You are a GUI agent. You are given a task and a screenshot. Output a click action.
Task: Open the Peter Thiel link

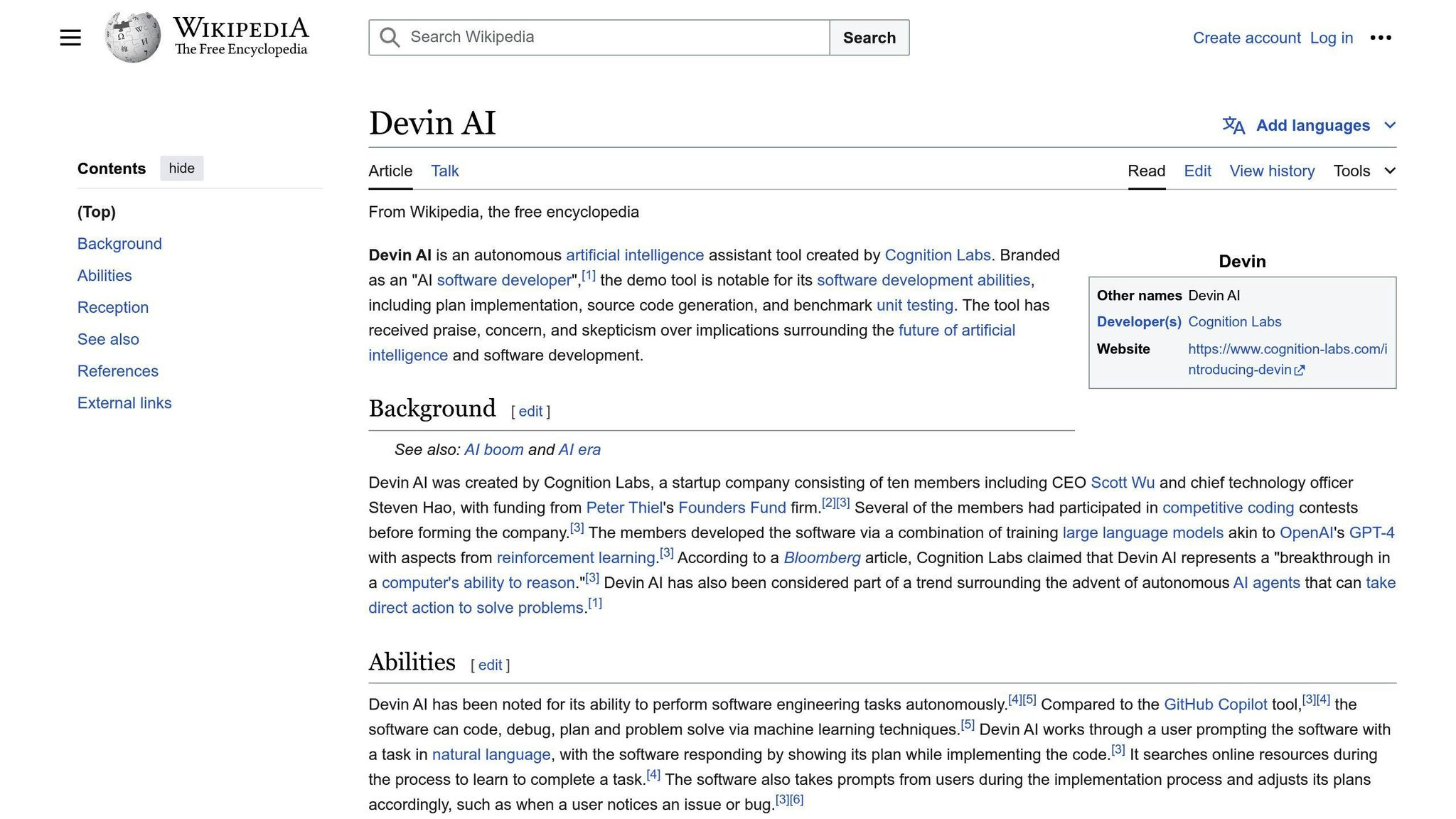point(623,508)
